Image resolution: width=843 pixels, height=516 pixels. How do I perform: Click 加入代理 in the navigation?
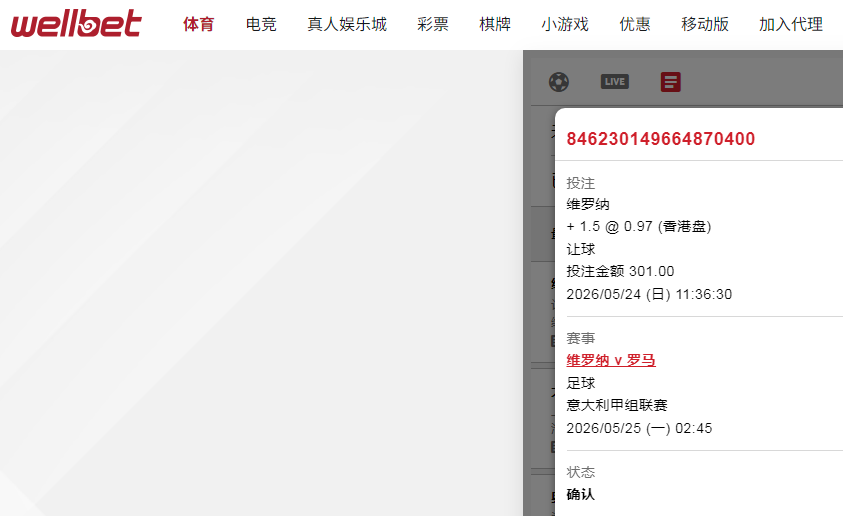pyautogui.click(x=791, y=24)
